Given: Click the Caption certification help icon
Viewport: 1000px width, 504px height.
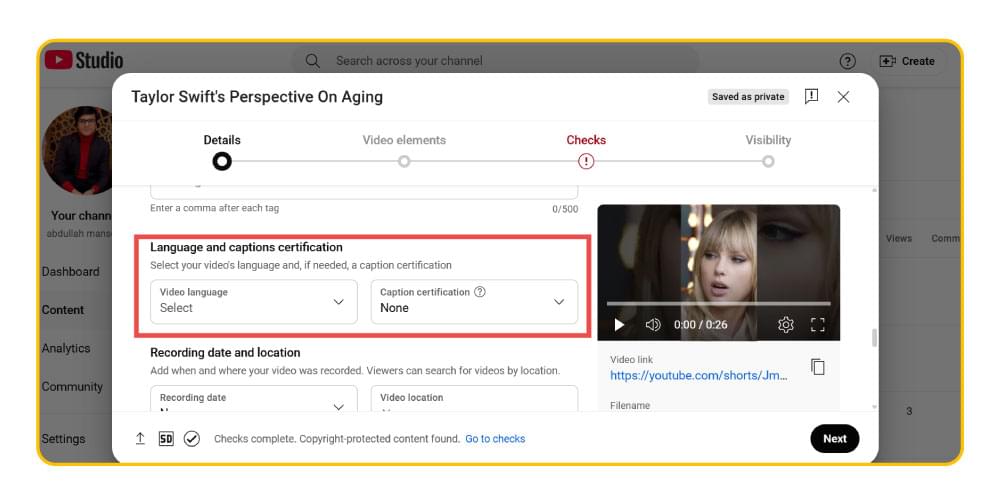Looking at the screenshot, I should (480, 292).
